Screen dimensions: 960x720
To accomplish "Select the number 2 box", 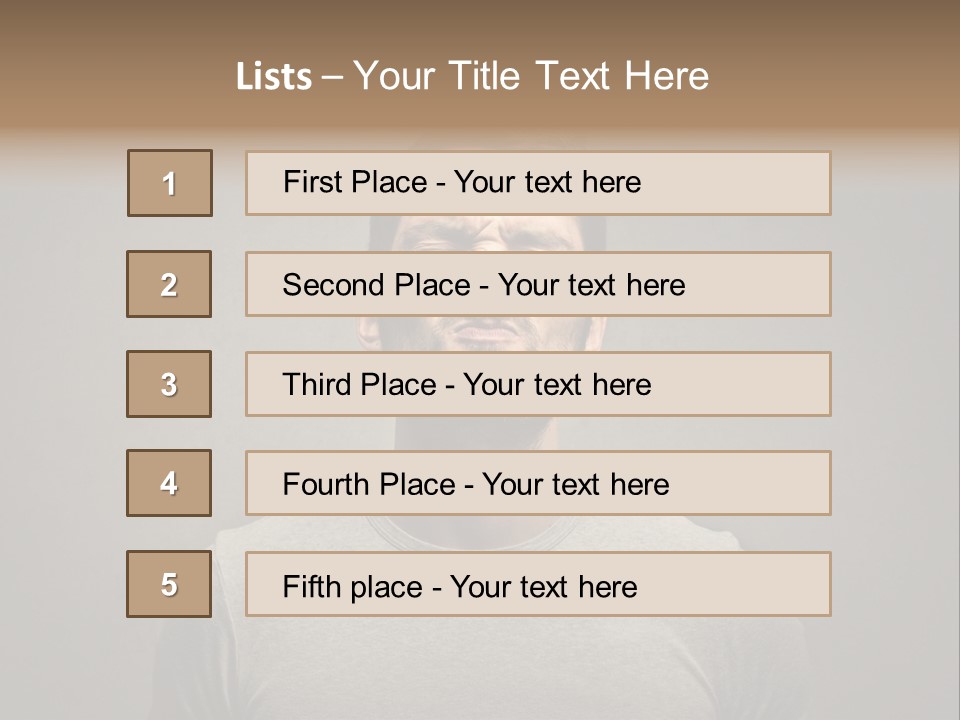I will [169, 284].
